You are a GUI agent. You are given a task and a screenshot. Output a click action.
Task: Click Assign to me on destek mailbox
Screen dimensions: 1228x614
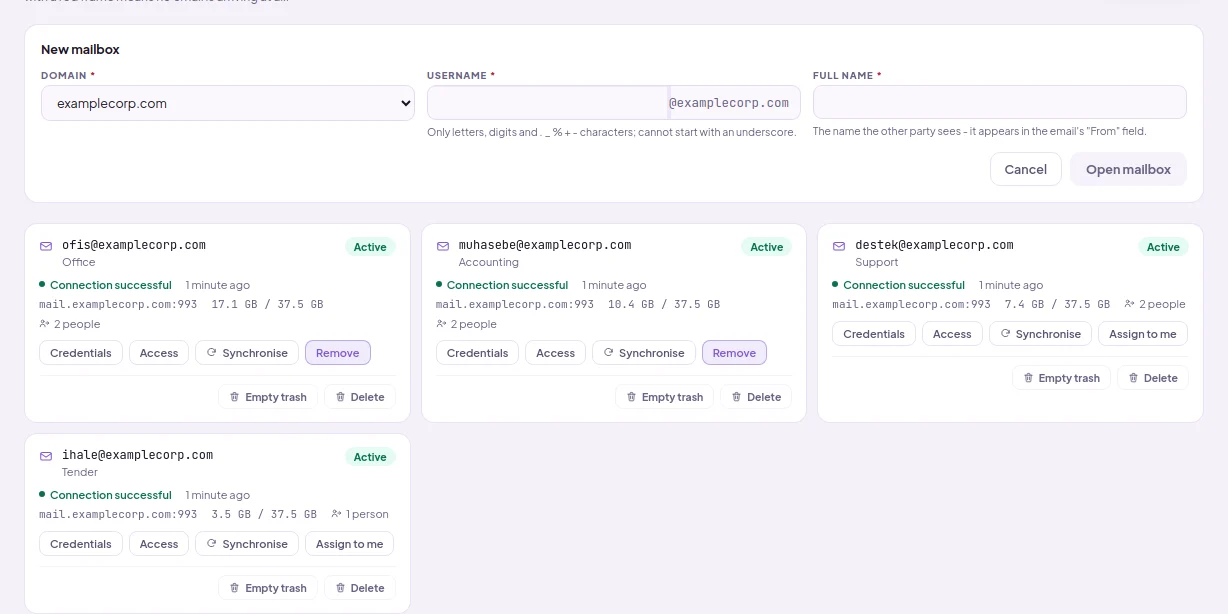coord(1143,334)
